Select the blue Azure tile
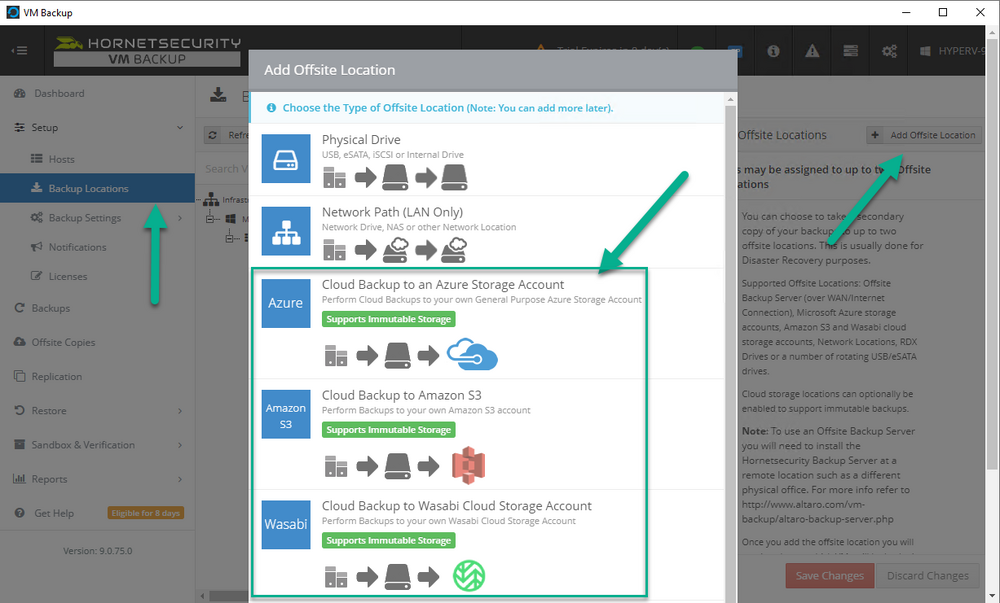Viewport: 1000px width, 603px height. (286, 303)
